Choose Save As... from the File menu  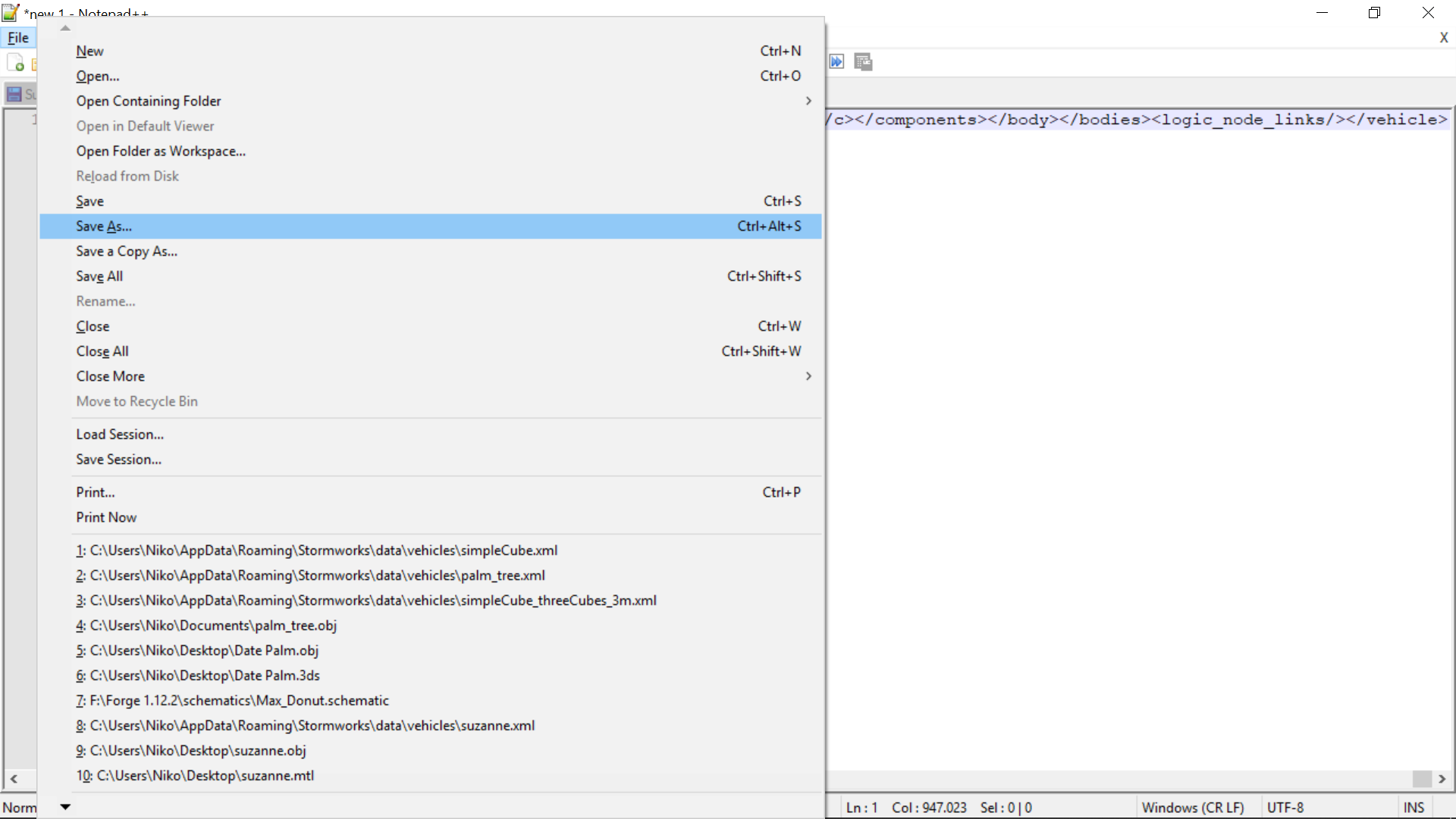104,226
